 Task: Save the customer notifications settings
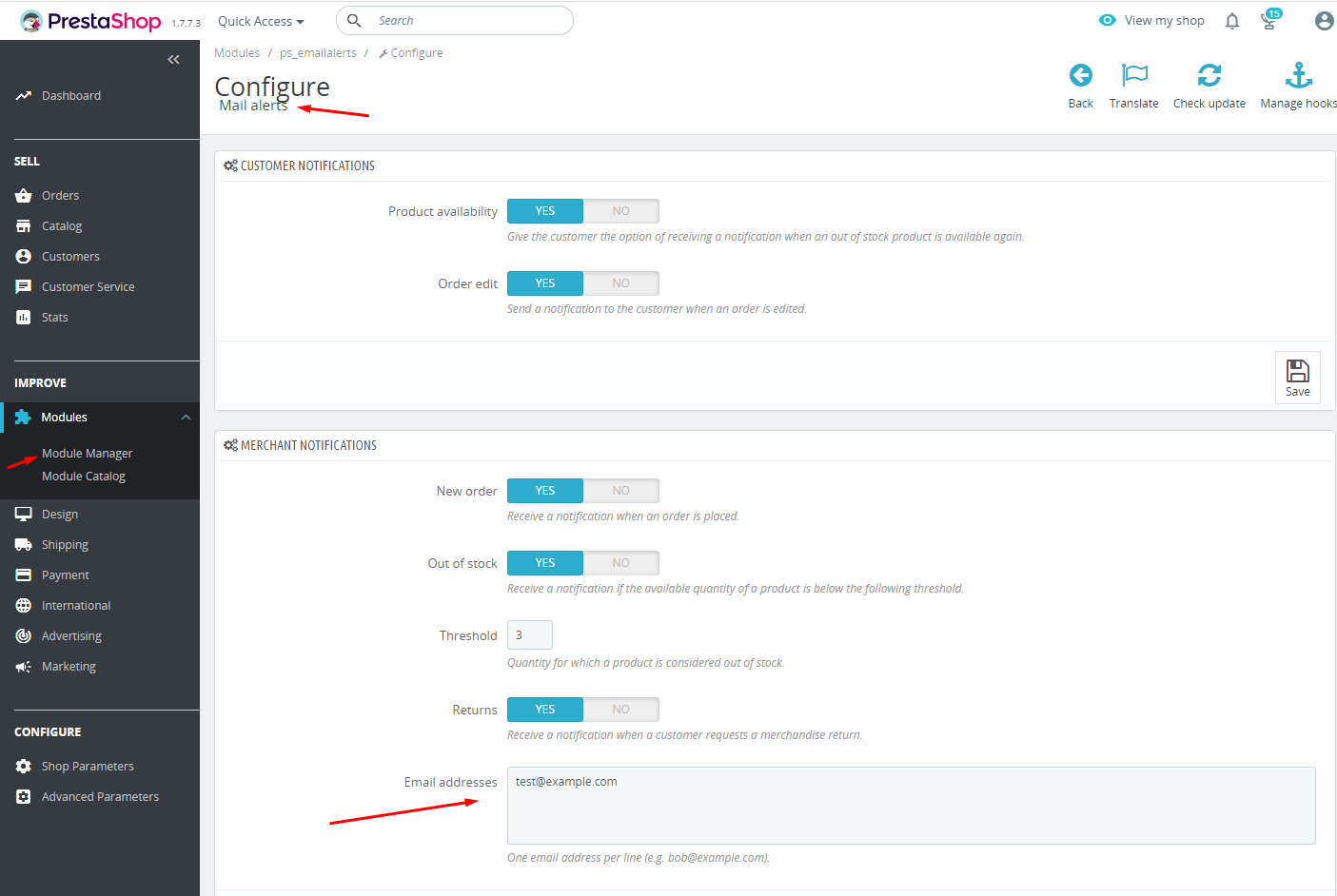pos(1298,378)
